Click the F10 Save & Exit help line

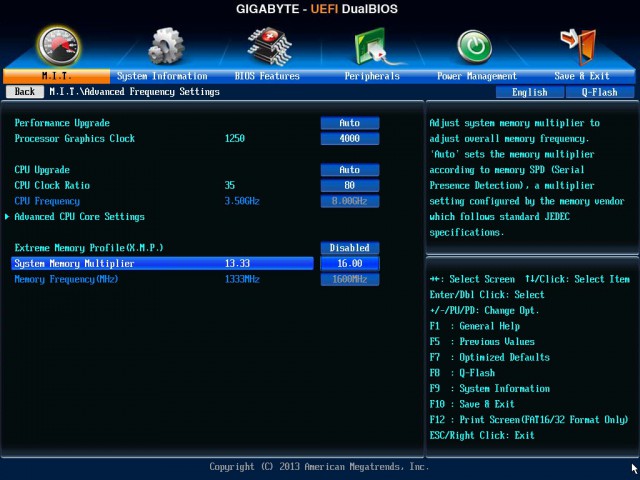(472, 404)
